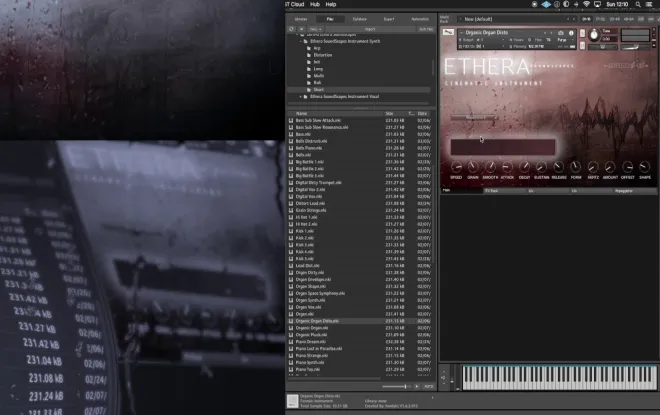Image resolution: width=660 pixels, height=415 pixels.
Task: Click the info icon in instrument header
Action: (x=571, y=32)
